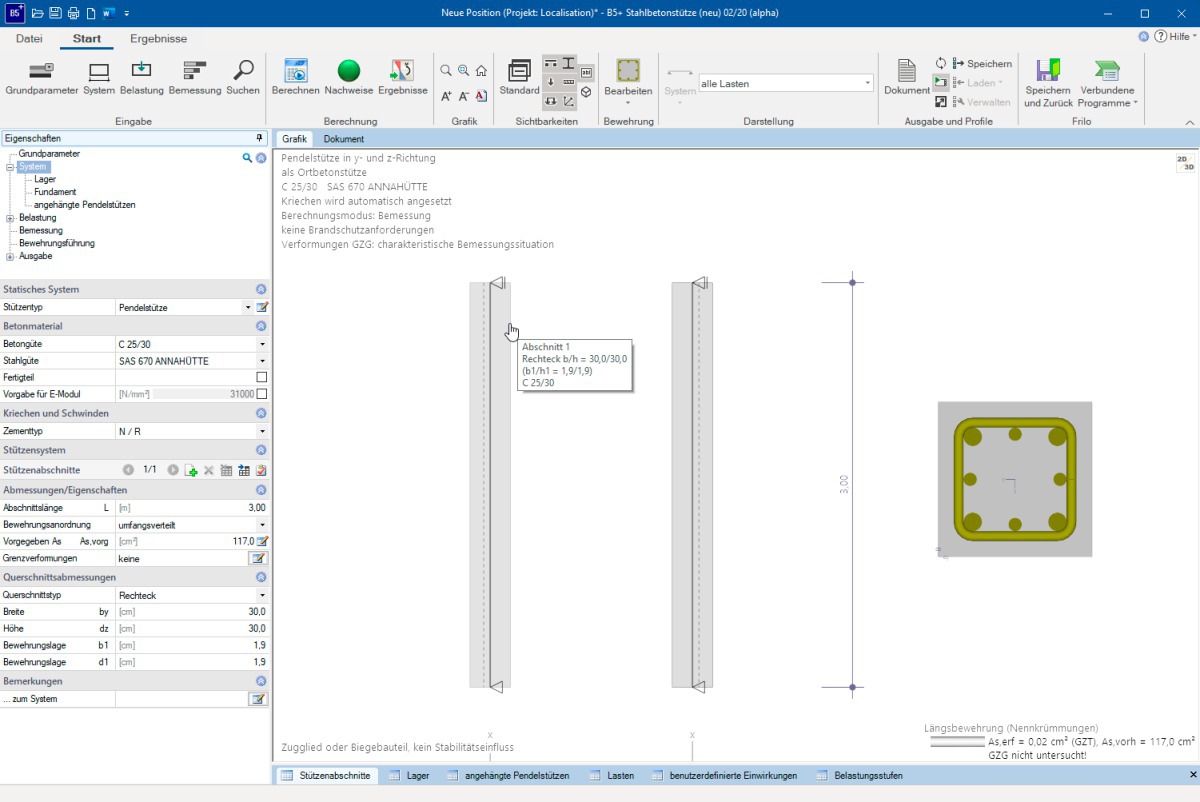Screen dimensions: 1200x802
Task: Toggle the axes visibility icon
Action: (568, 101)
